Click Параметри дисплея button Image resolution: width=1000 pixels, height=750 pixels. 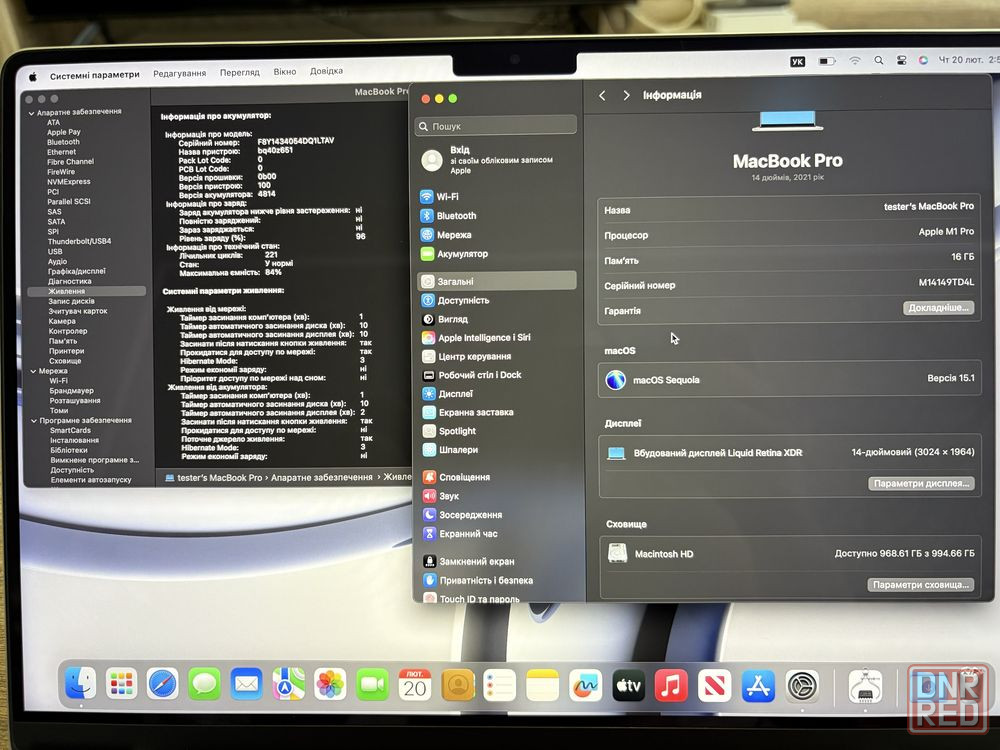[x=921, y=483]
